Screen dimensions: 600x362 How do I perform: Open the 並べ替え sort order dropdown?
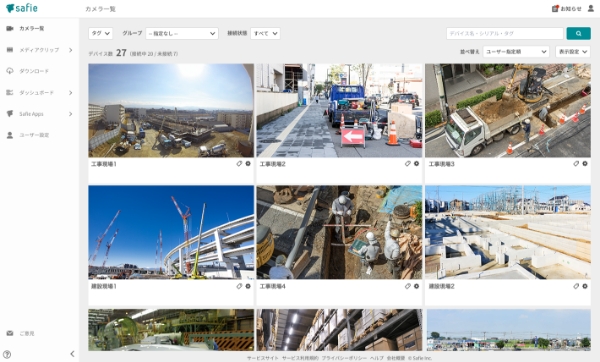click(516, 52)
